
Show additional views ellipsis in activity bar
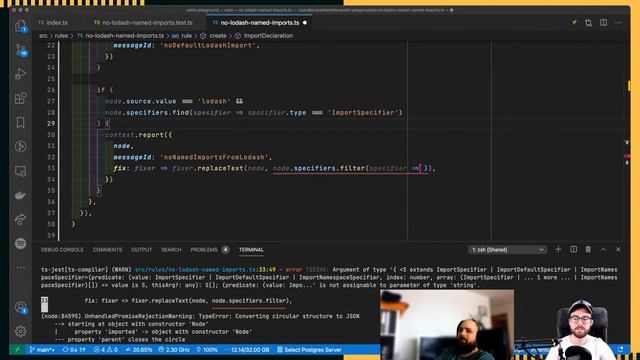coord(21,268)
